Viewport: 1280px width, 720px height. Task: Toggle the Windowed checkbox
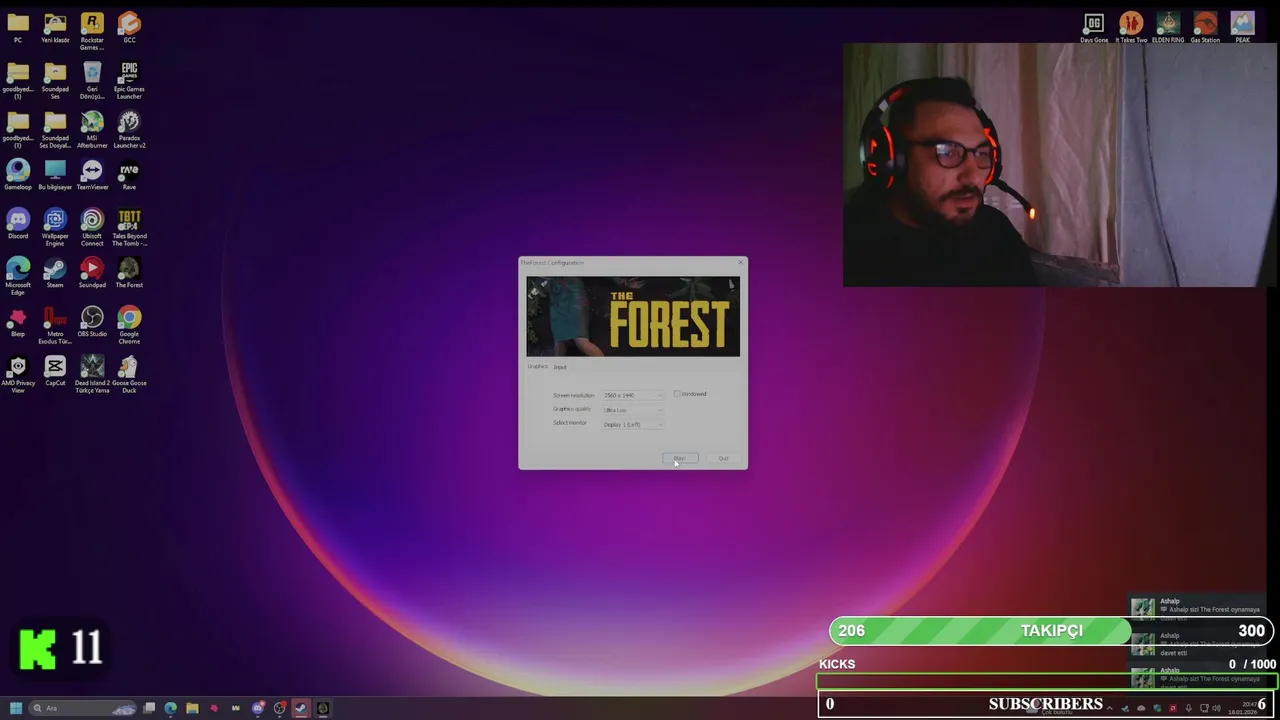tap(677, 394)
